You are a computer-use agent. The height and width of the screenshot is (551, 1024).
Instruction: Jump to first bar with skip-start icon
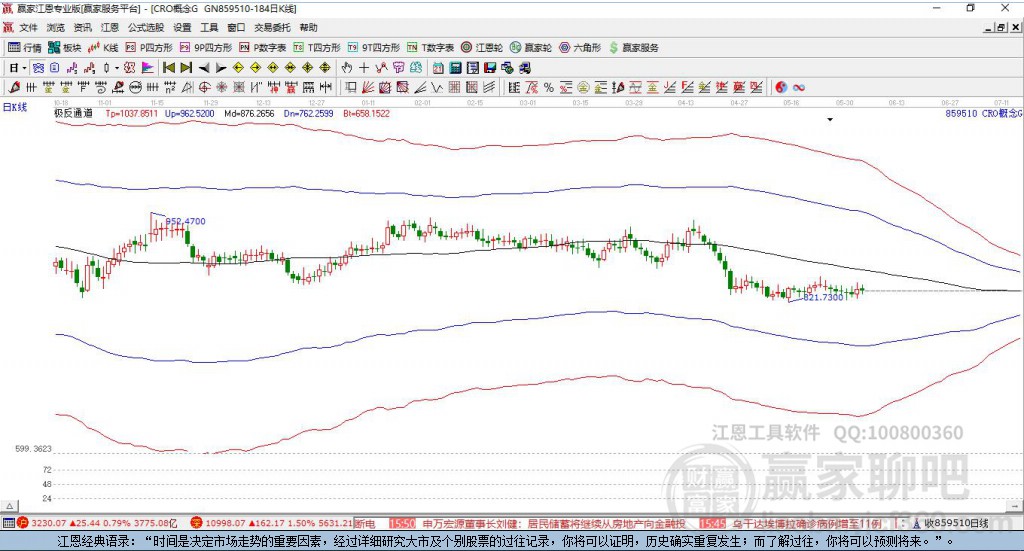[x=168, y=68]
